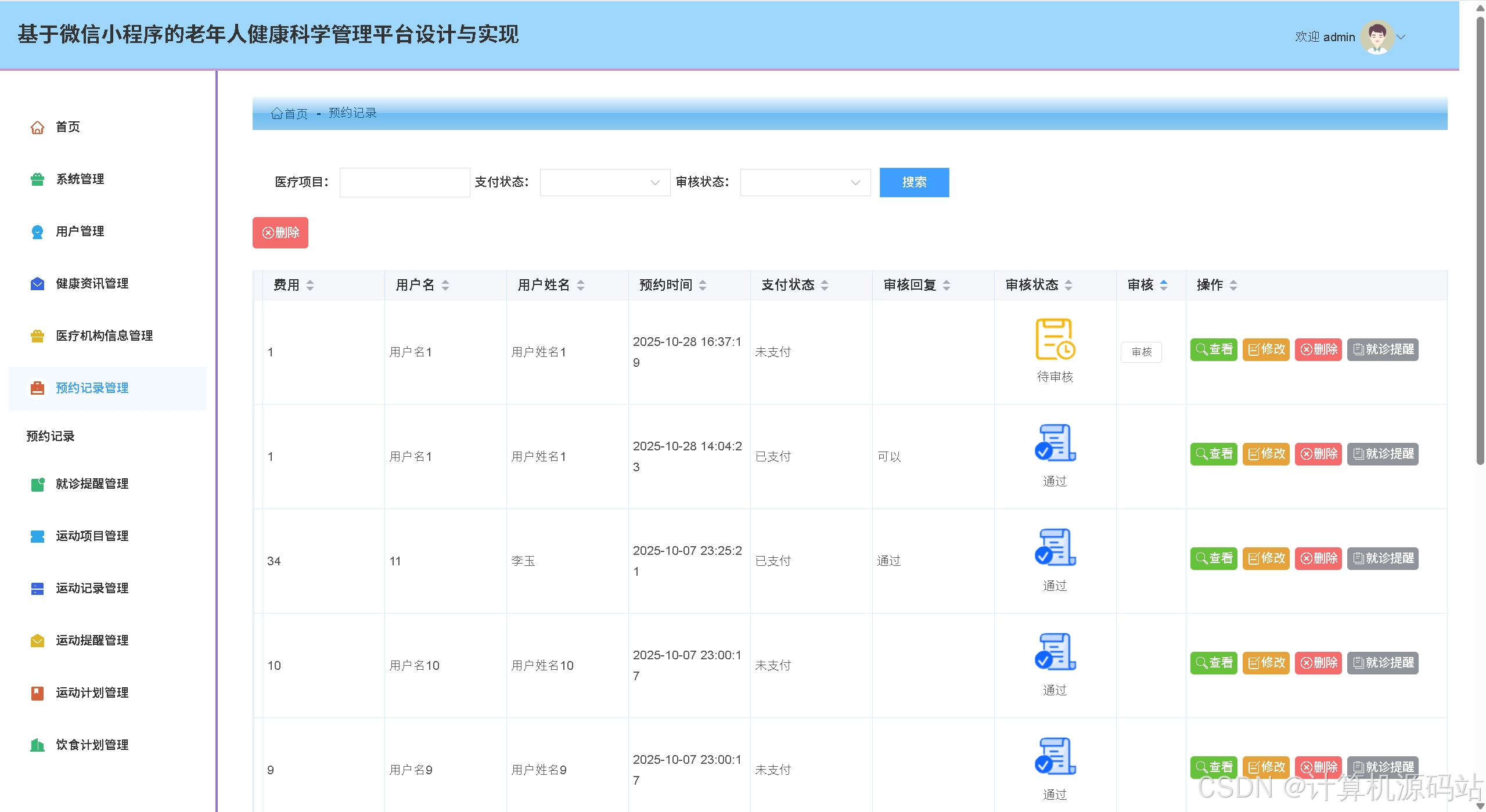Click the 待审核 pending status icon
The height and width of the screenshot is (812, 1486).
pyautogui.click(x=1055, y=339)
